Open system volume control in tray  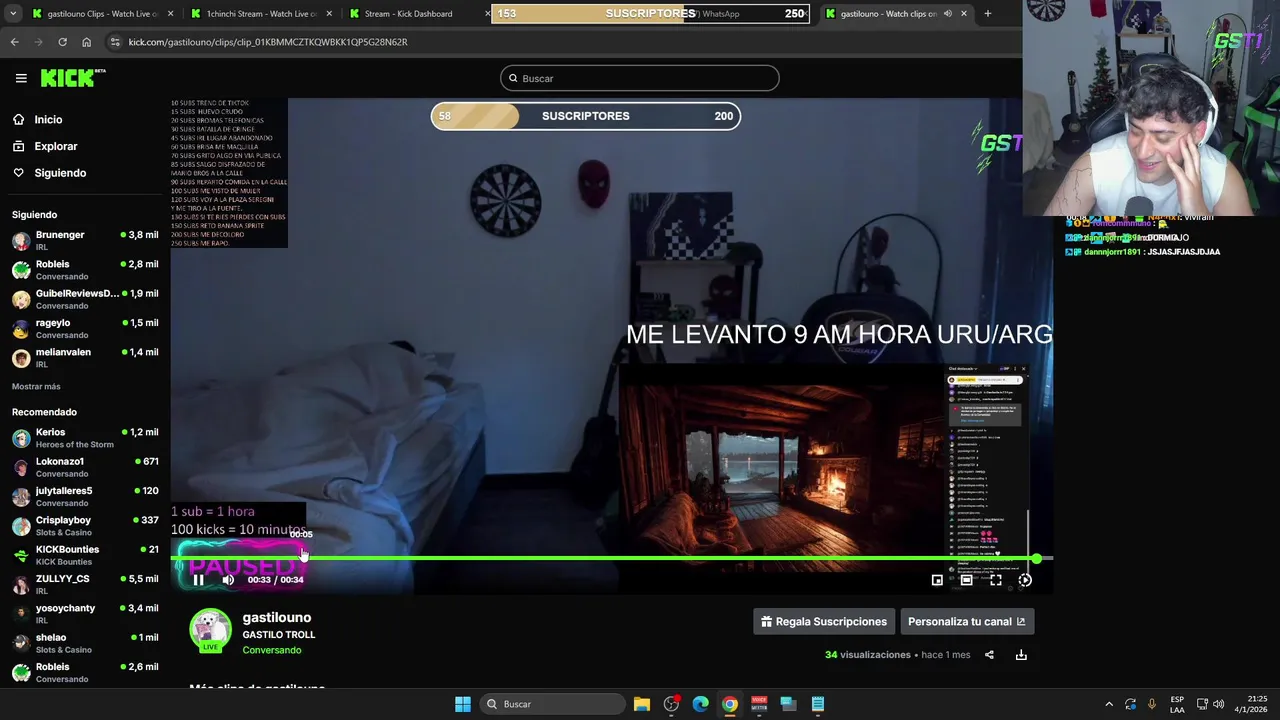click(x=1218, y=704)
